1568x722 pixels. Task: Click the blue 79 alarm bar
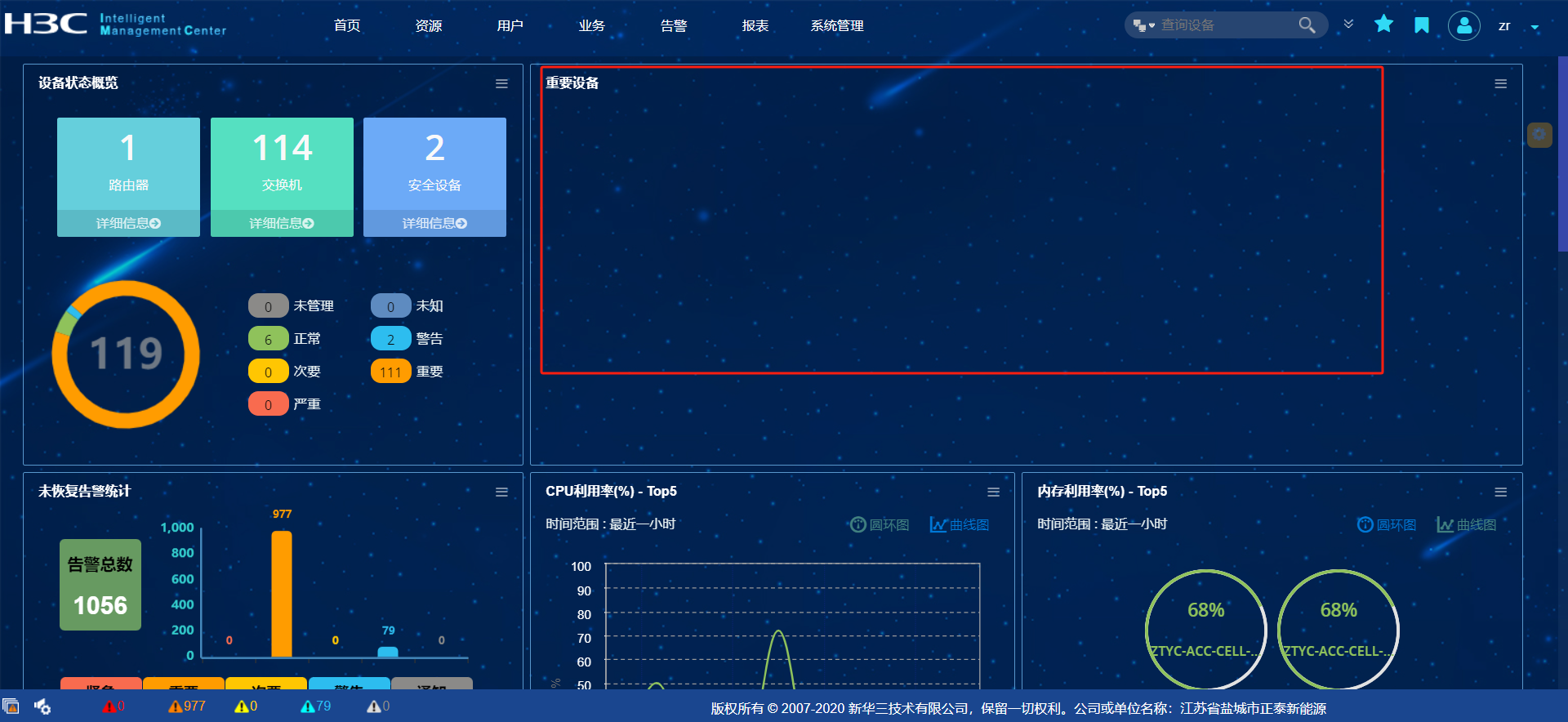[x=388, y=652]
